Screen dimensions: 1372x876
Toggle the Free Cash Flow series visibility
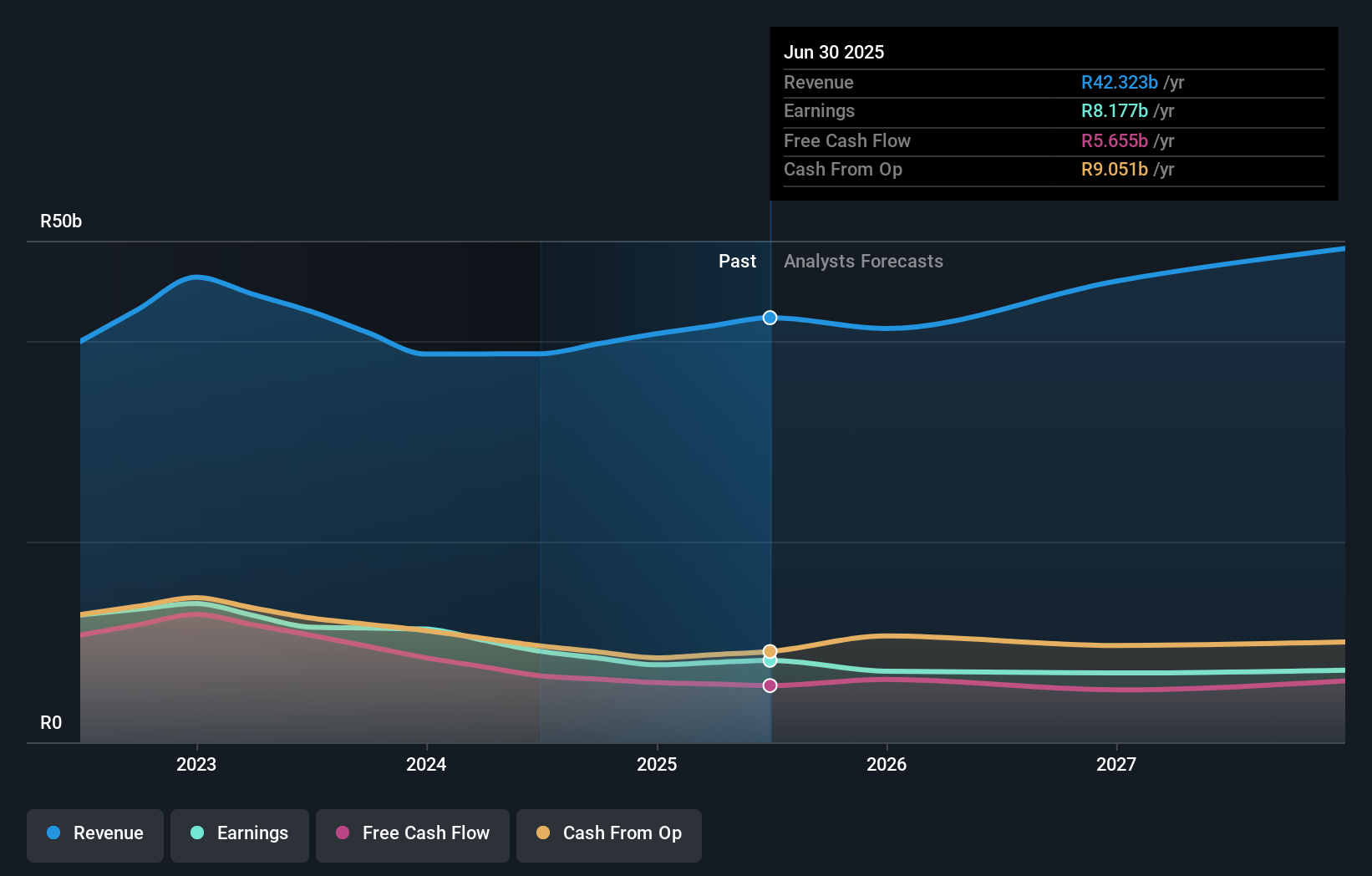(x=412, y=834)
